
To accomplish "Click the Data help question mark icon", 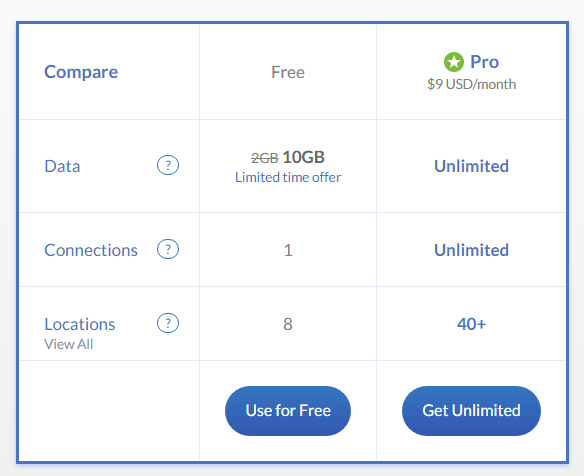I will [168, 165].
